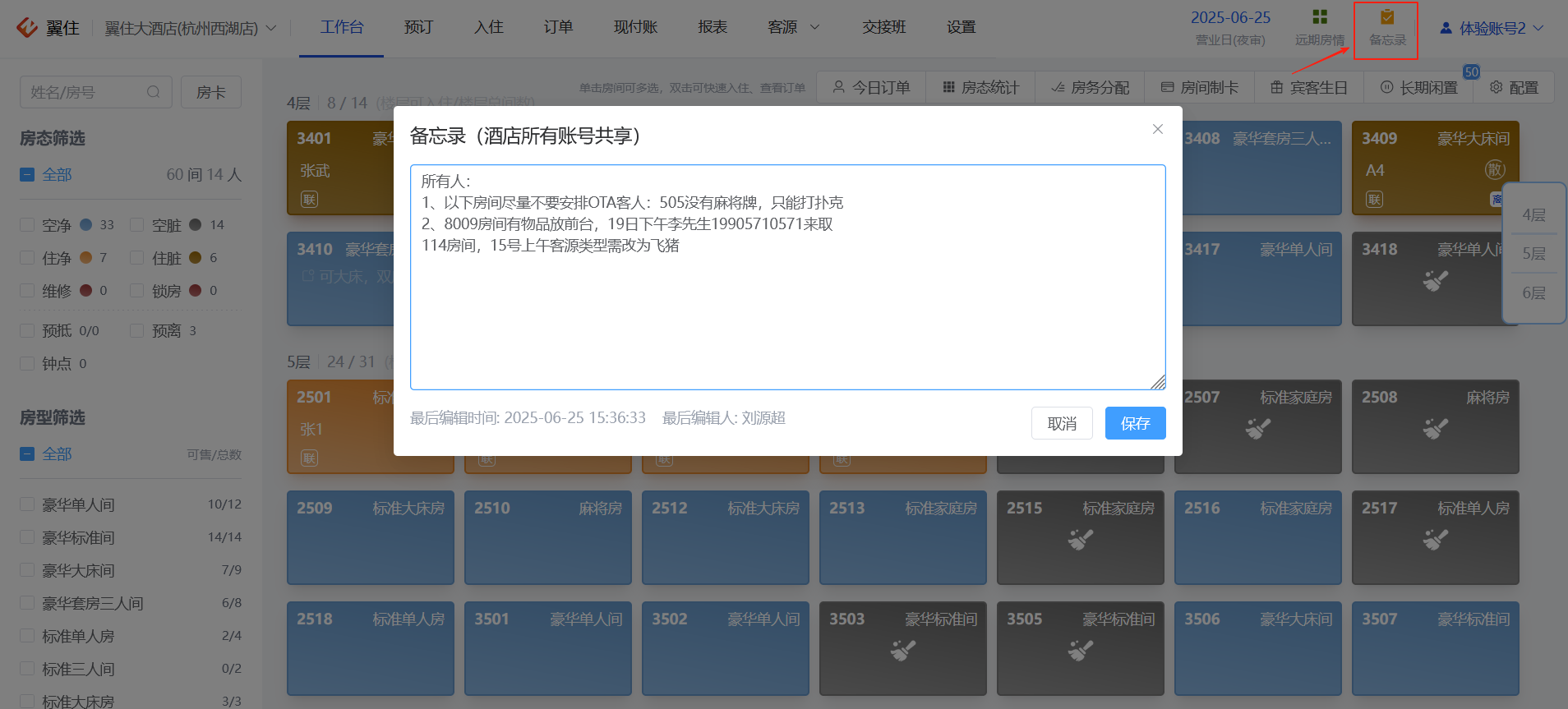
Task: Click the 远期房情 grid icon
Action: pyautogui.click(x=1320, y=17)
